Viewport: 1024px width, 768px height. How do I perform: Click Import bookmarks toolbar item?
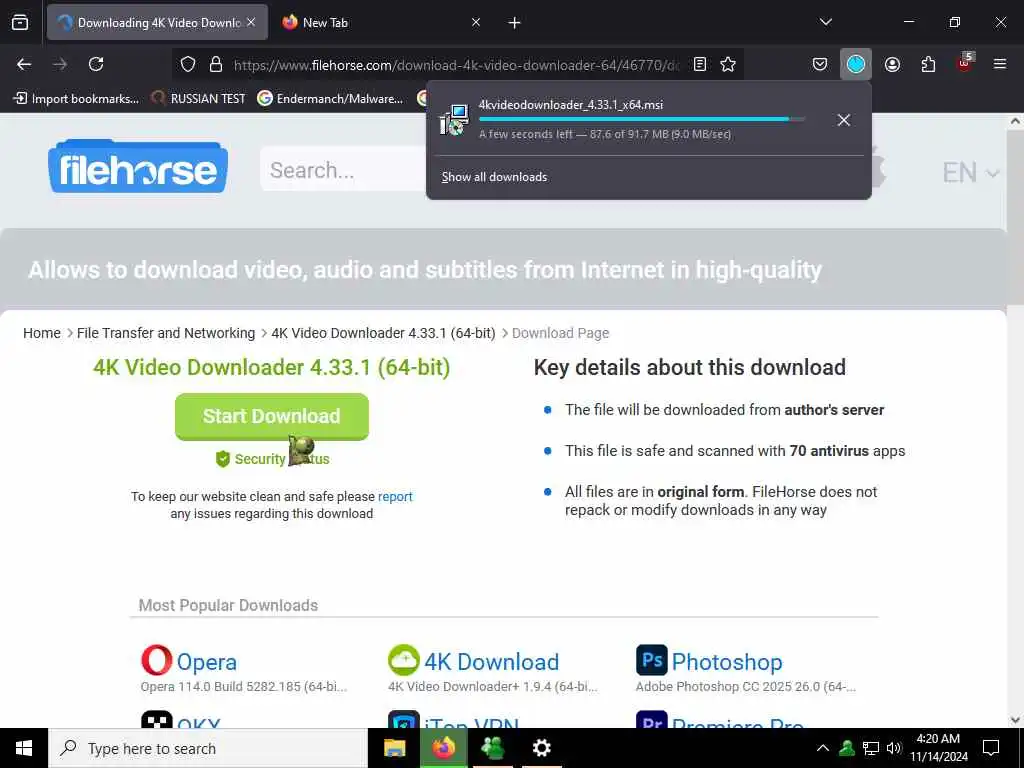click(x=76, y=99)
